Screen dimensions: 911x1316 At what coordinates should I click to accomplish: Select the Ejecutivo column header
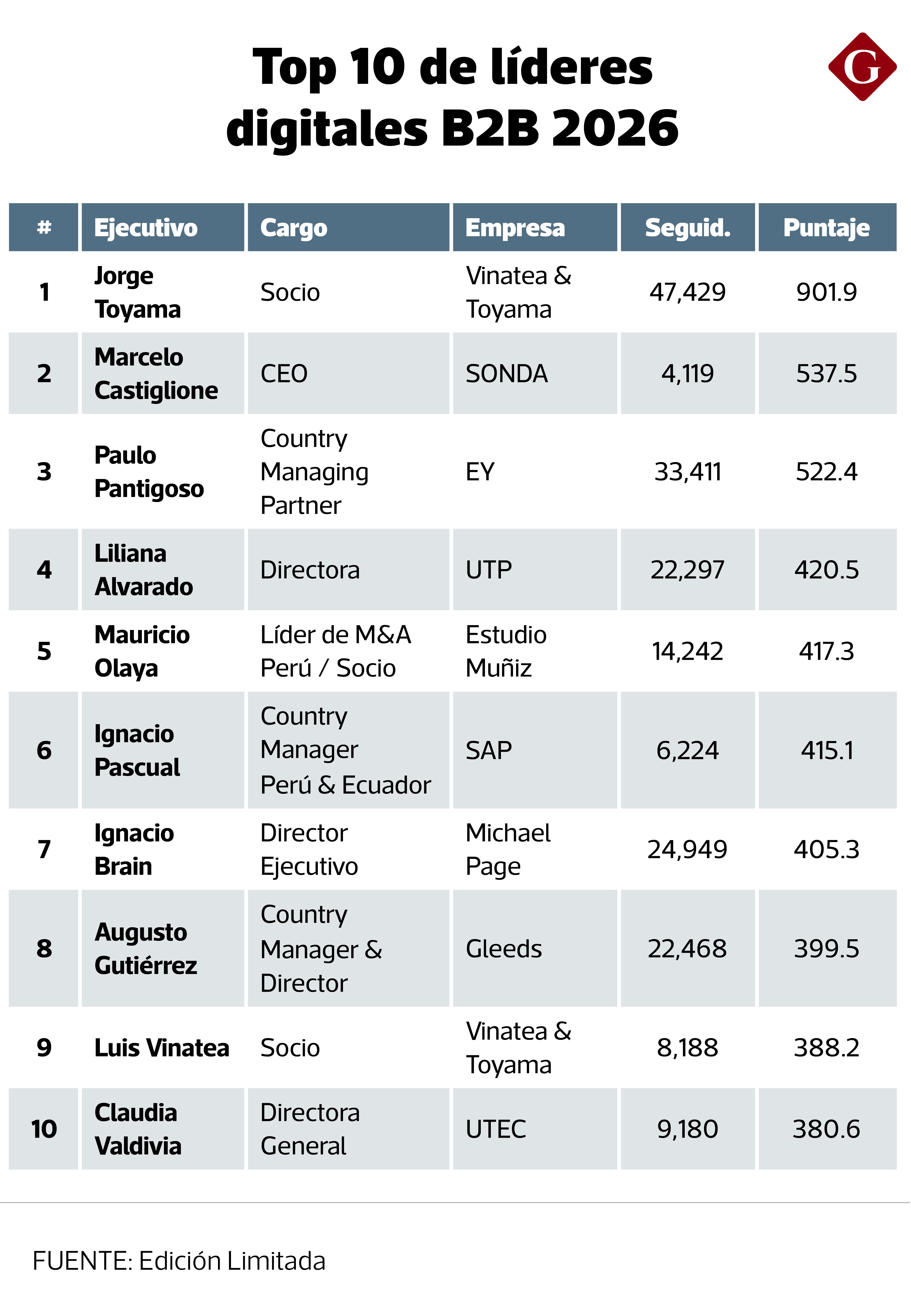point(163,227)
